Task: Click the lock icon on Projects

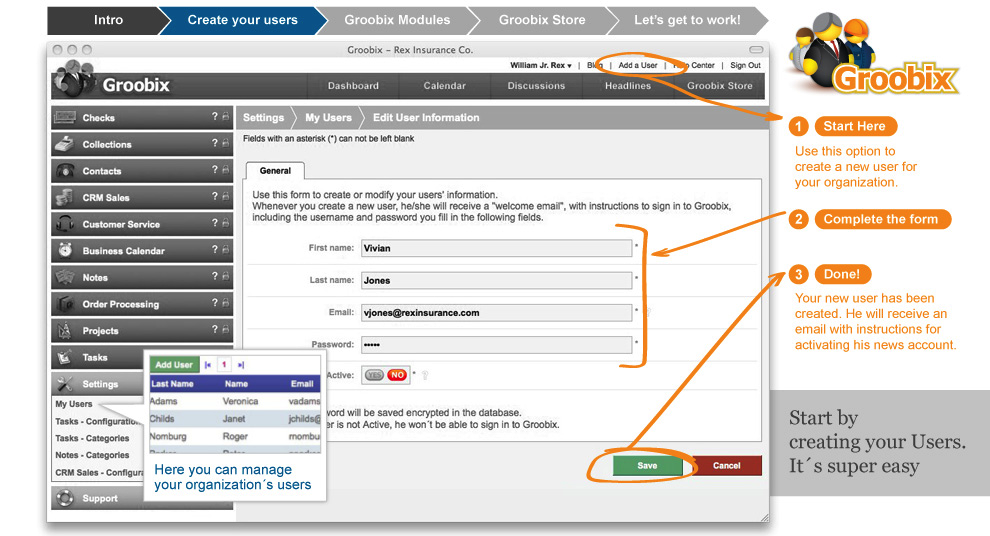Action: 225,329
